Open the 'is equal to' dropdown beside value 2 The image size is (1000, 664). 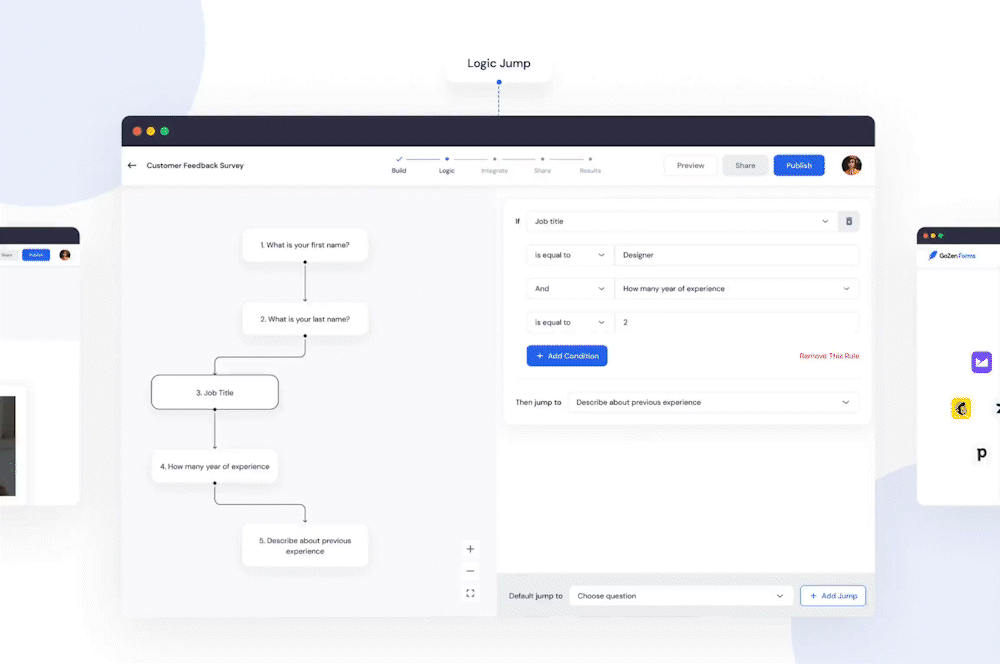coord(569,322)
